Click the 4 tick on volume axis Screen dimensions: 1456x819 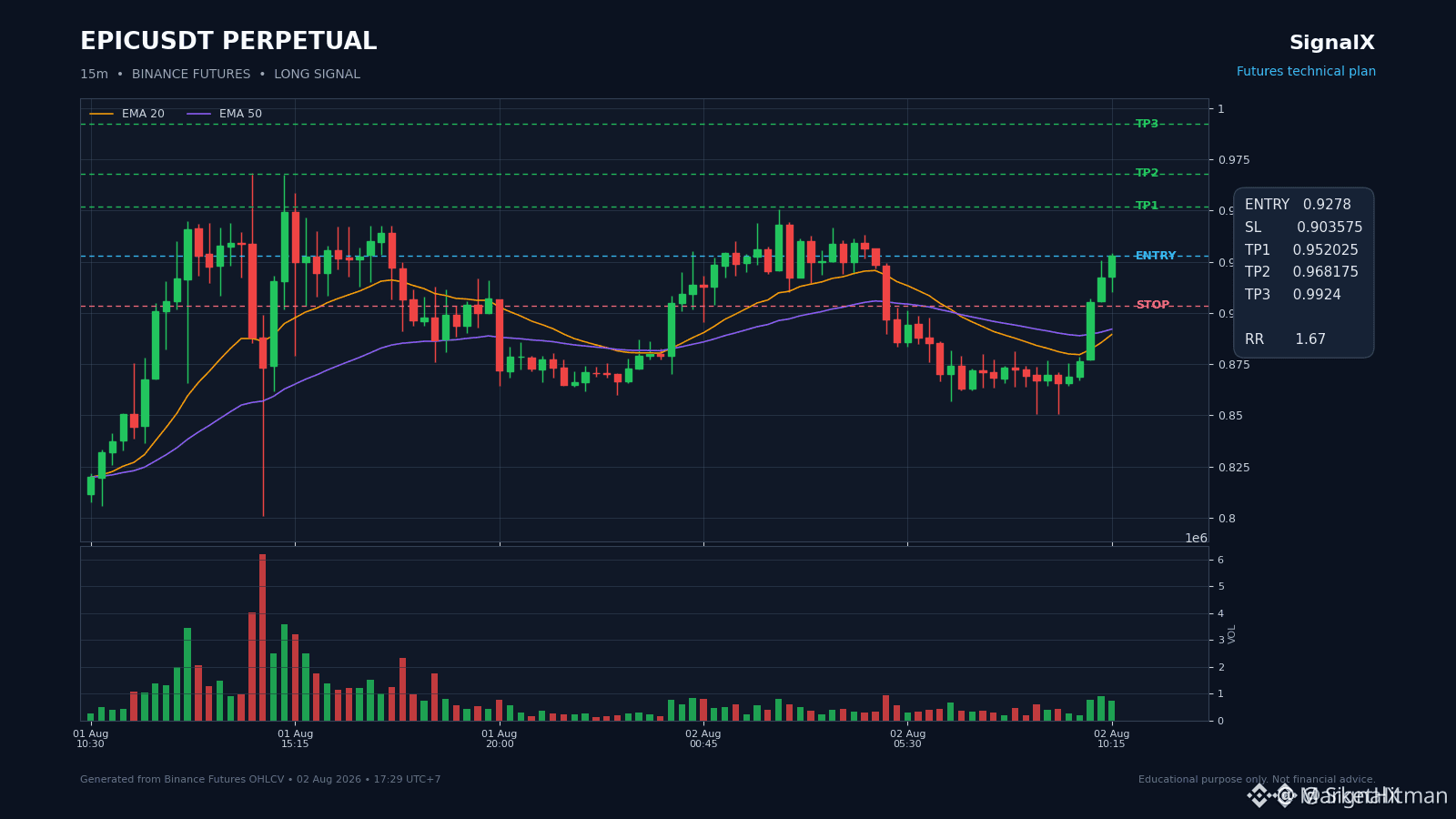[x=1220, y=613]
